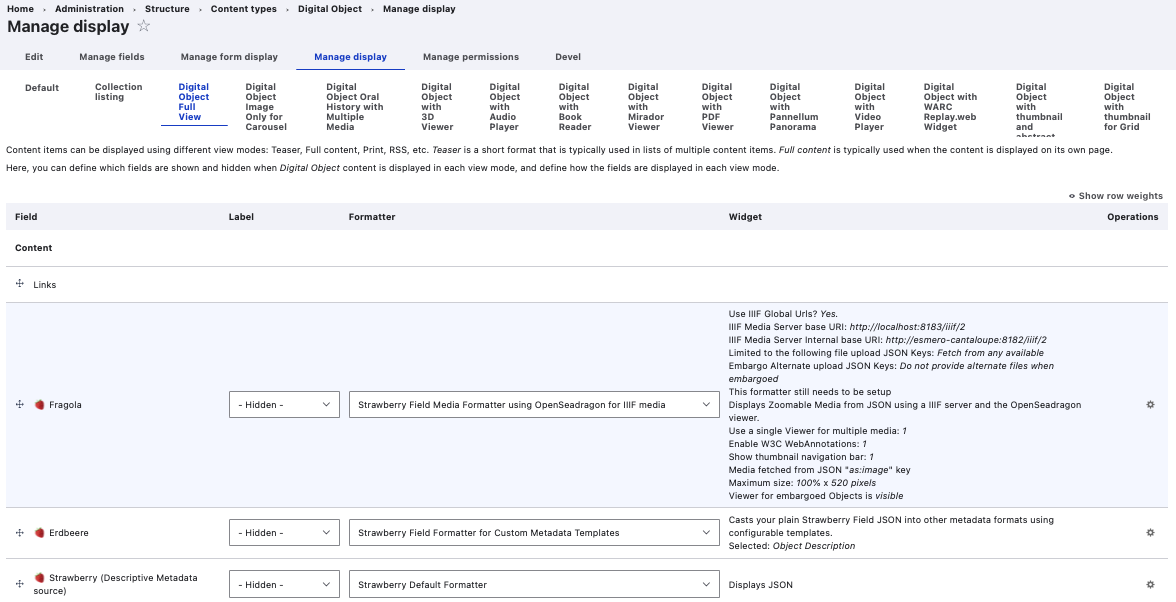Open settings gear for Strawberry row
The image size is (1176, 602).
coord(1150,585)
